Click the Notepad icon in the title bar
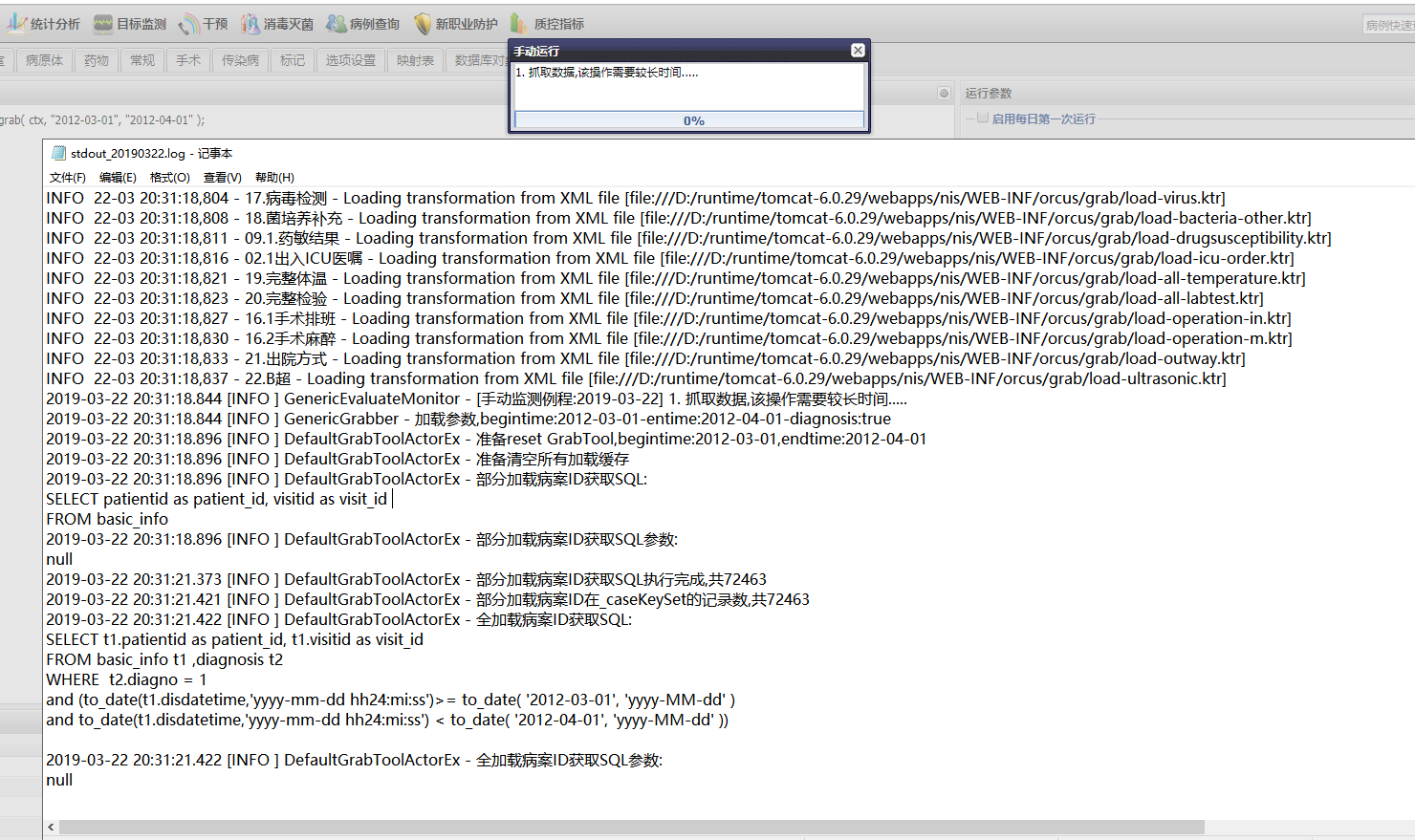 coord(59,153)
